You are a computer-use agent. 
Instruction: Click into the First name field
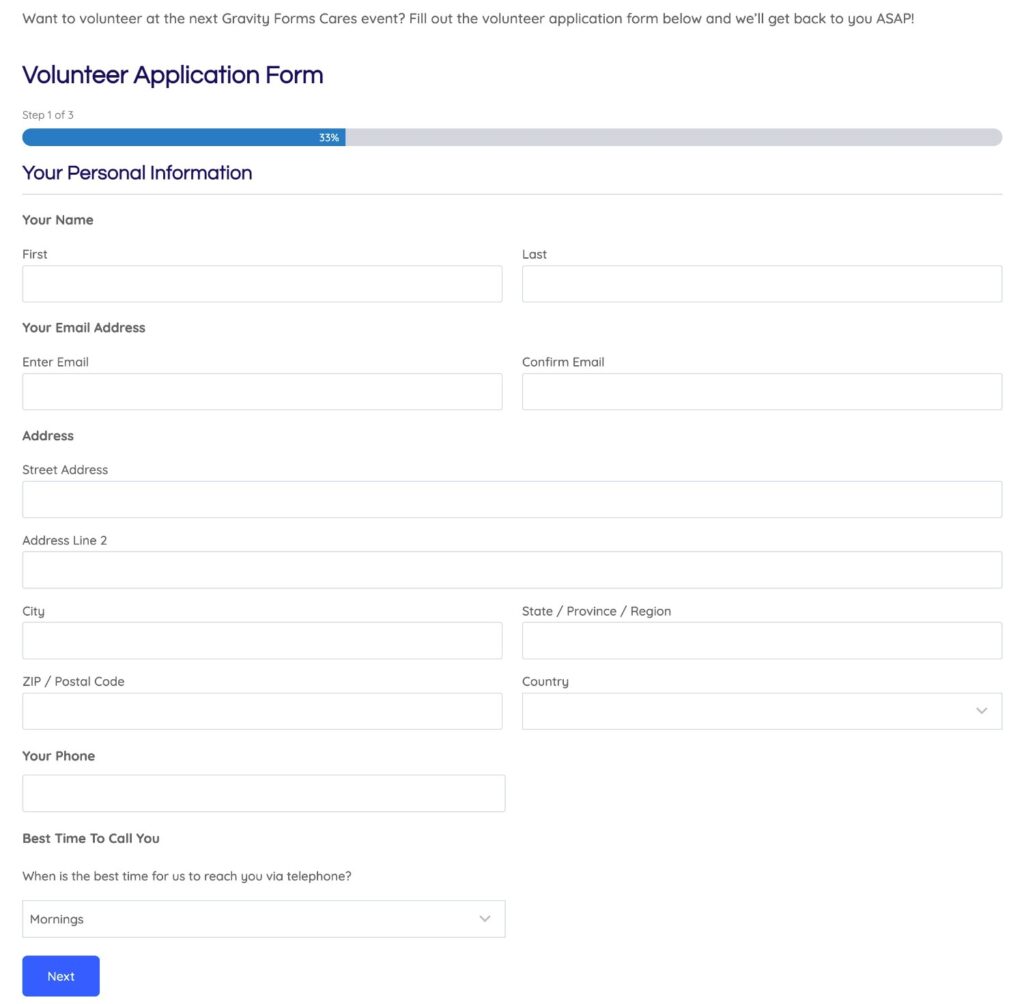262,283
